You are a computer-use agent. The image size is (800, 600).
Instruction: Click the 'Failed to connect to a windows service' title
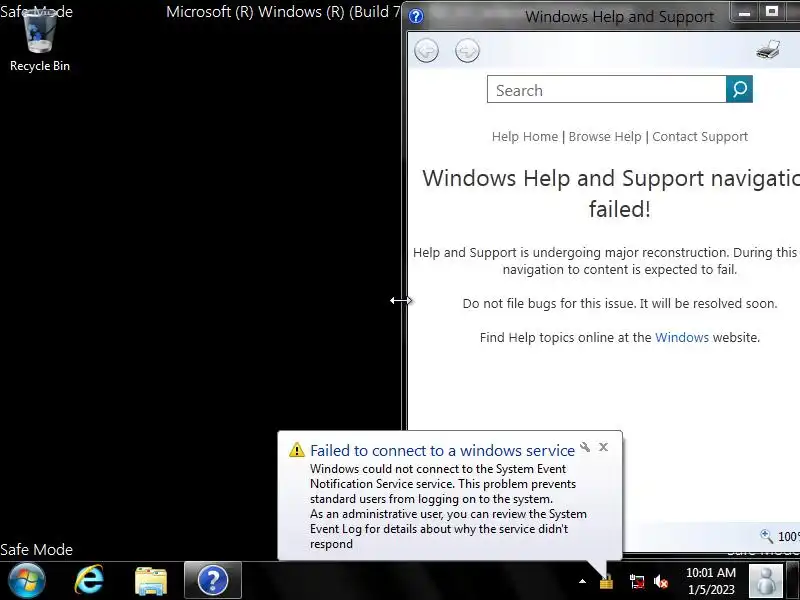442,451
